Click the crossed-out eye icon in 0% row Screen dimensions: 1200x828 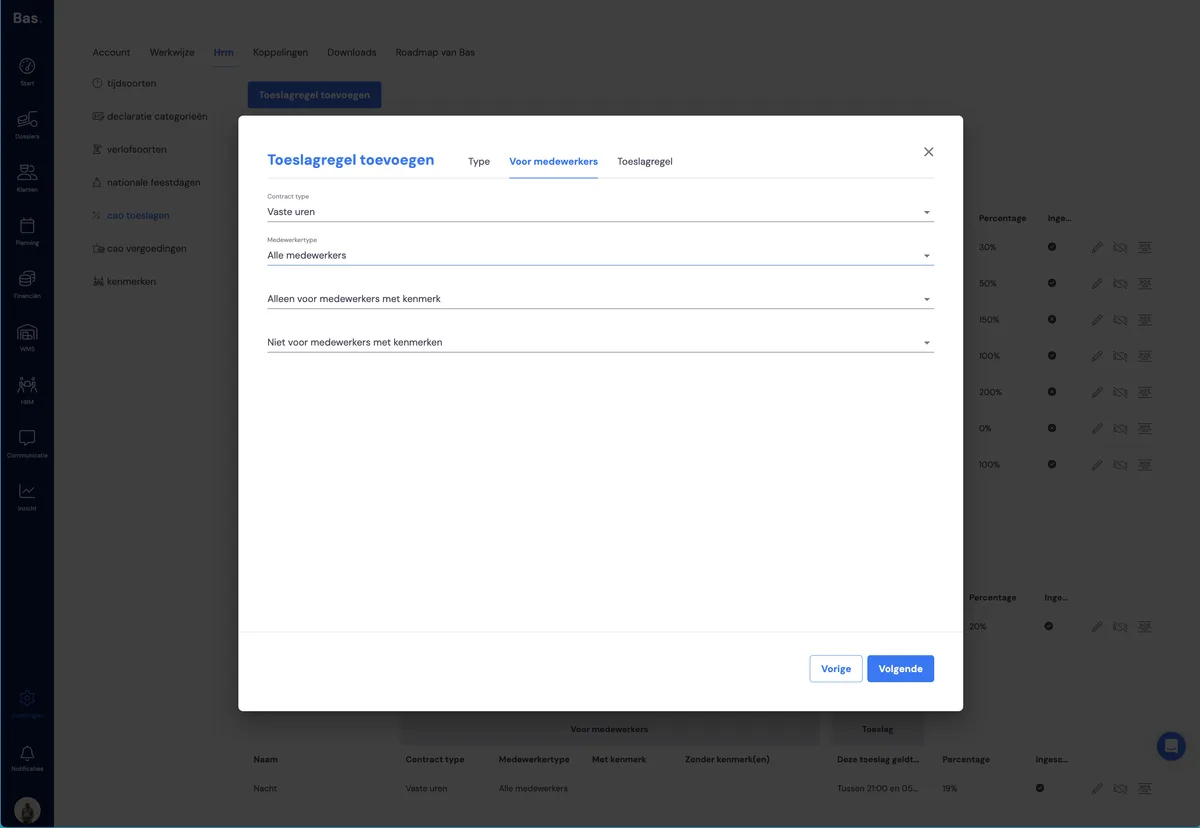click(x=1120, y=428)
